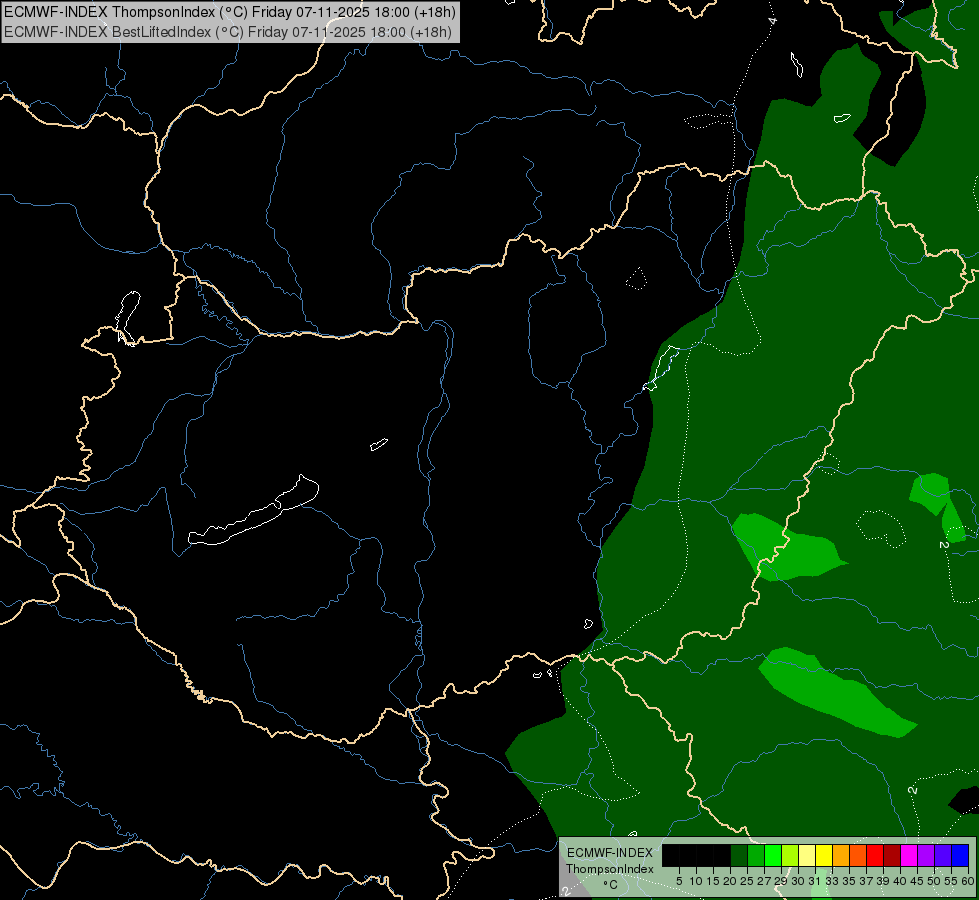Click the ThompsonIndex title line at top

(230, 11)
